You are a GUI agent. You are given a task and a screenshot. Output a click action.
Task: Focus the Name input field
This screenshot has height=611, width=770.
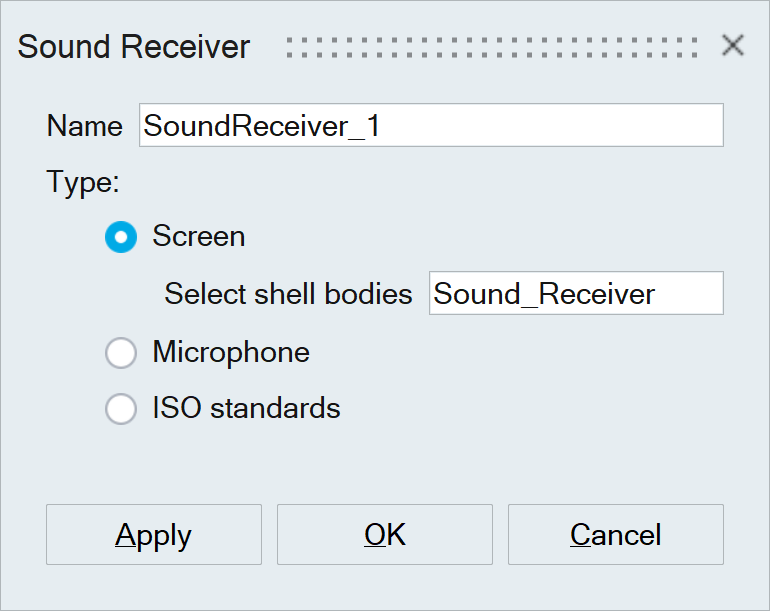coord(430,126)
